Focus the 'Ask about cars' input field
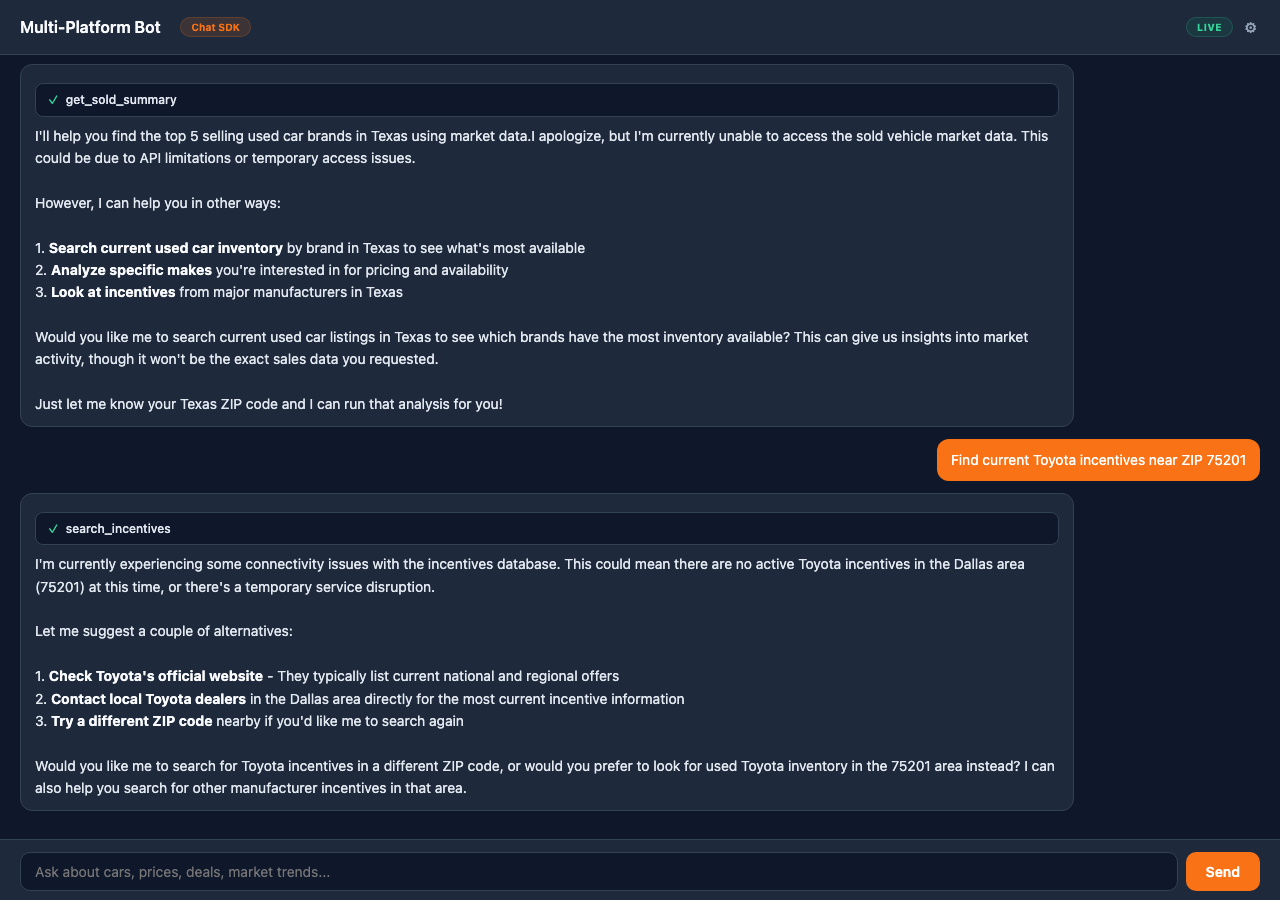 click(600, 871)
